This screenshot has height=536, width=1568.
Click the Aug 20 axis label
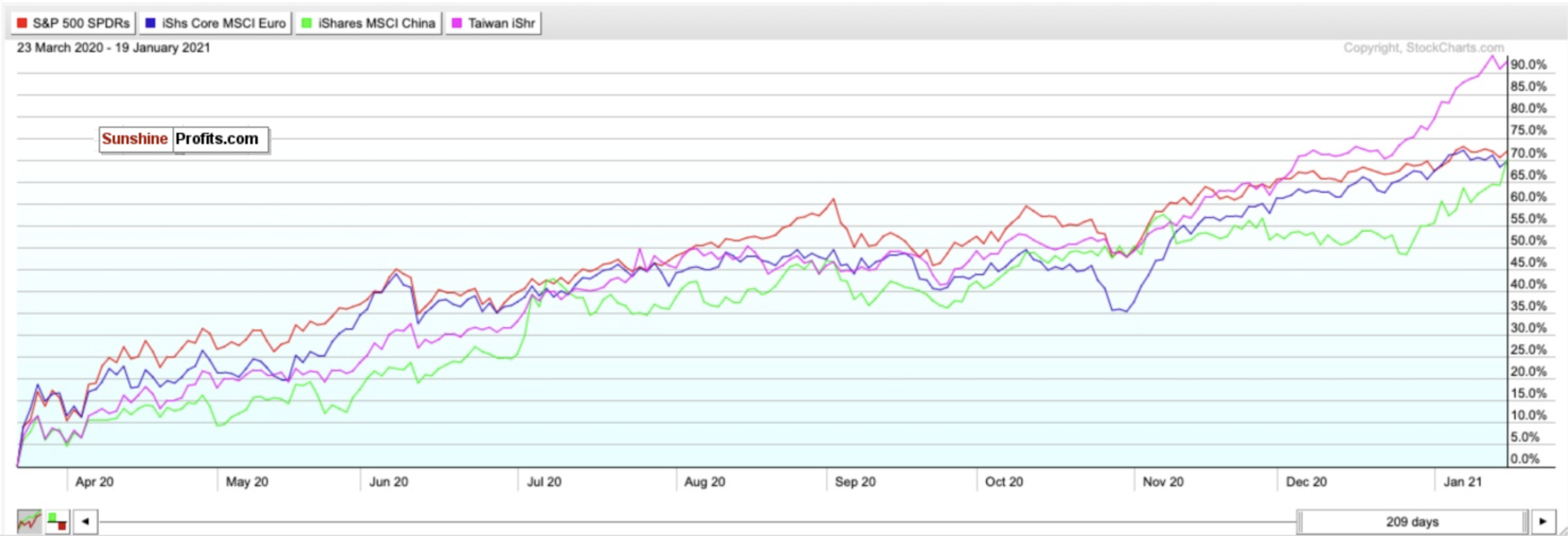(x=705, y=482)
